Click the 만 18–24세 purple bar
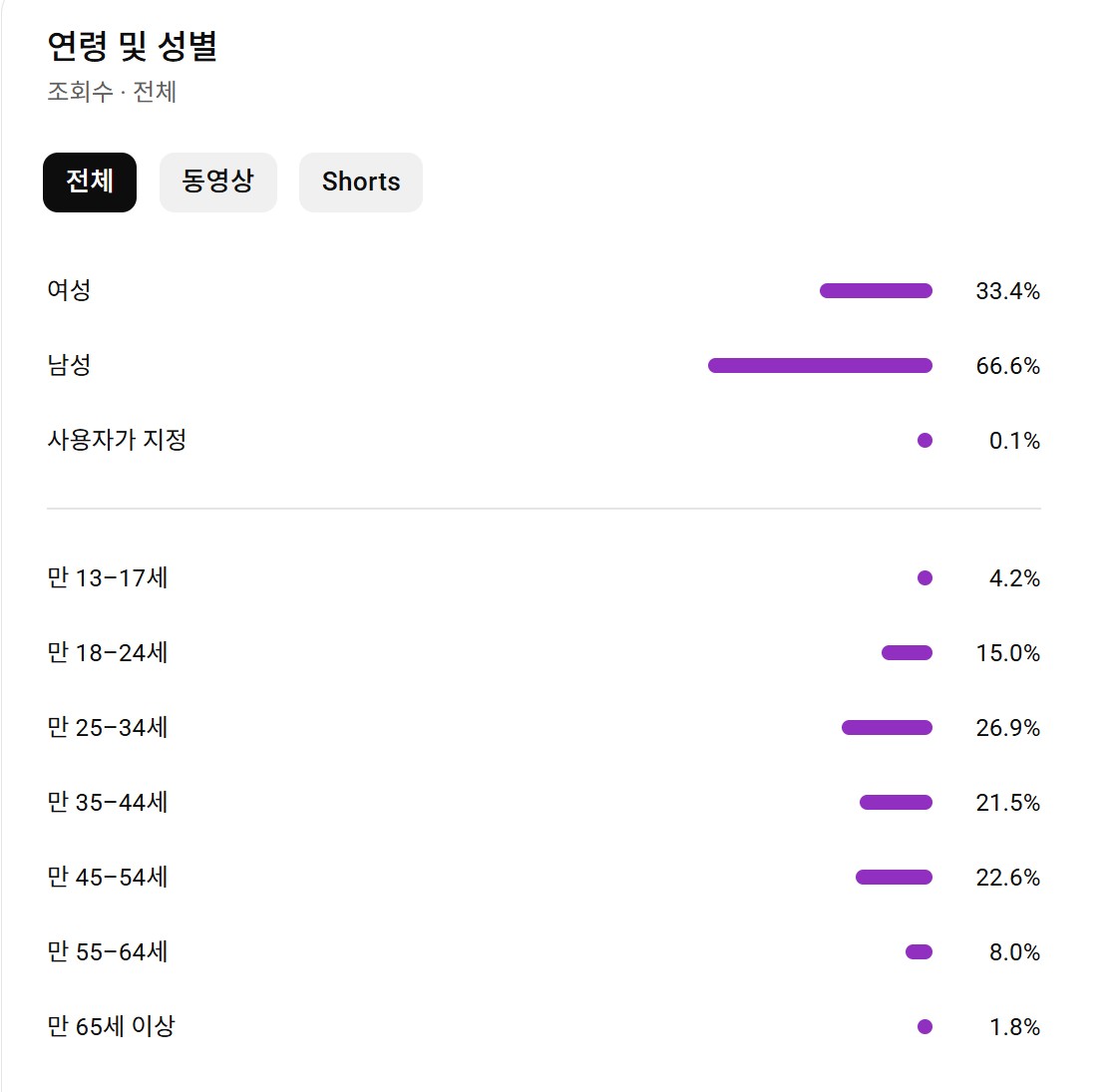The image size is (1117, 1092). click(x=907, y=653)
